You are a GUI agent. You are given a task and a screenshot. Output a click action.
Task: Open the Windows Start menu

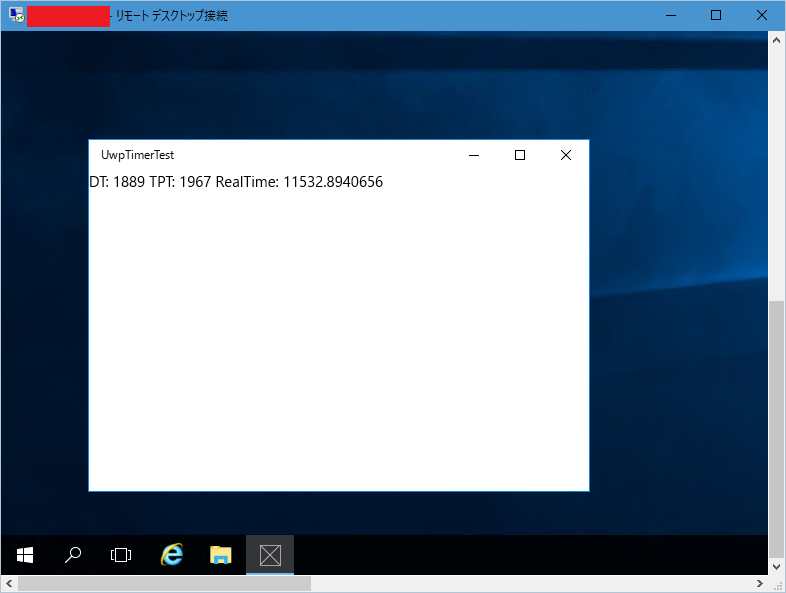25,555
